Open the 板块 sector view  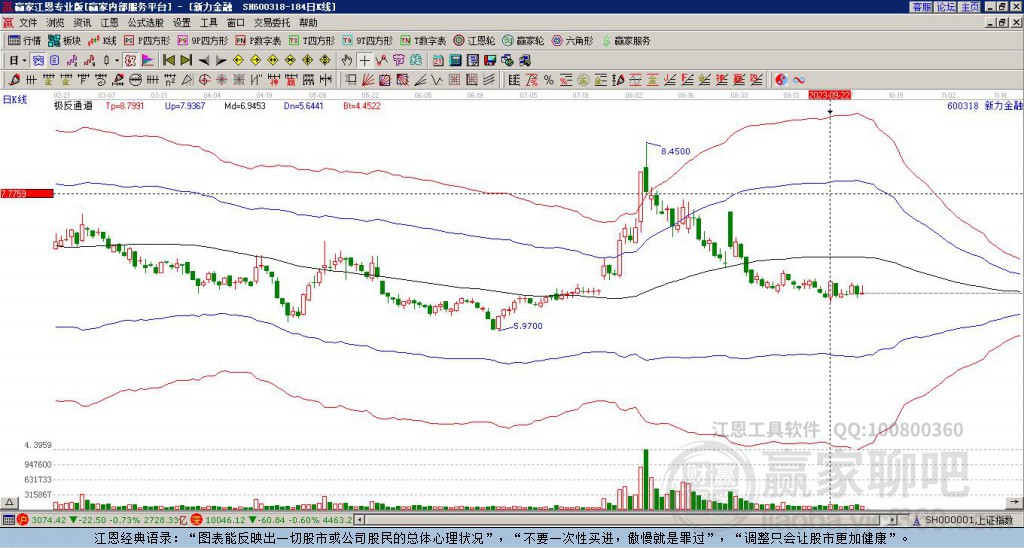(x=64, y=40)
